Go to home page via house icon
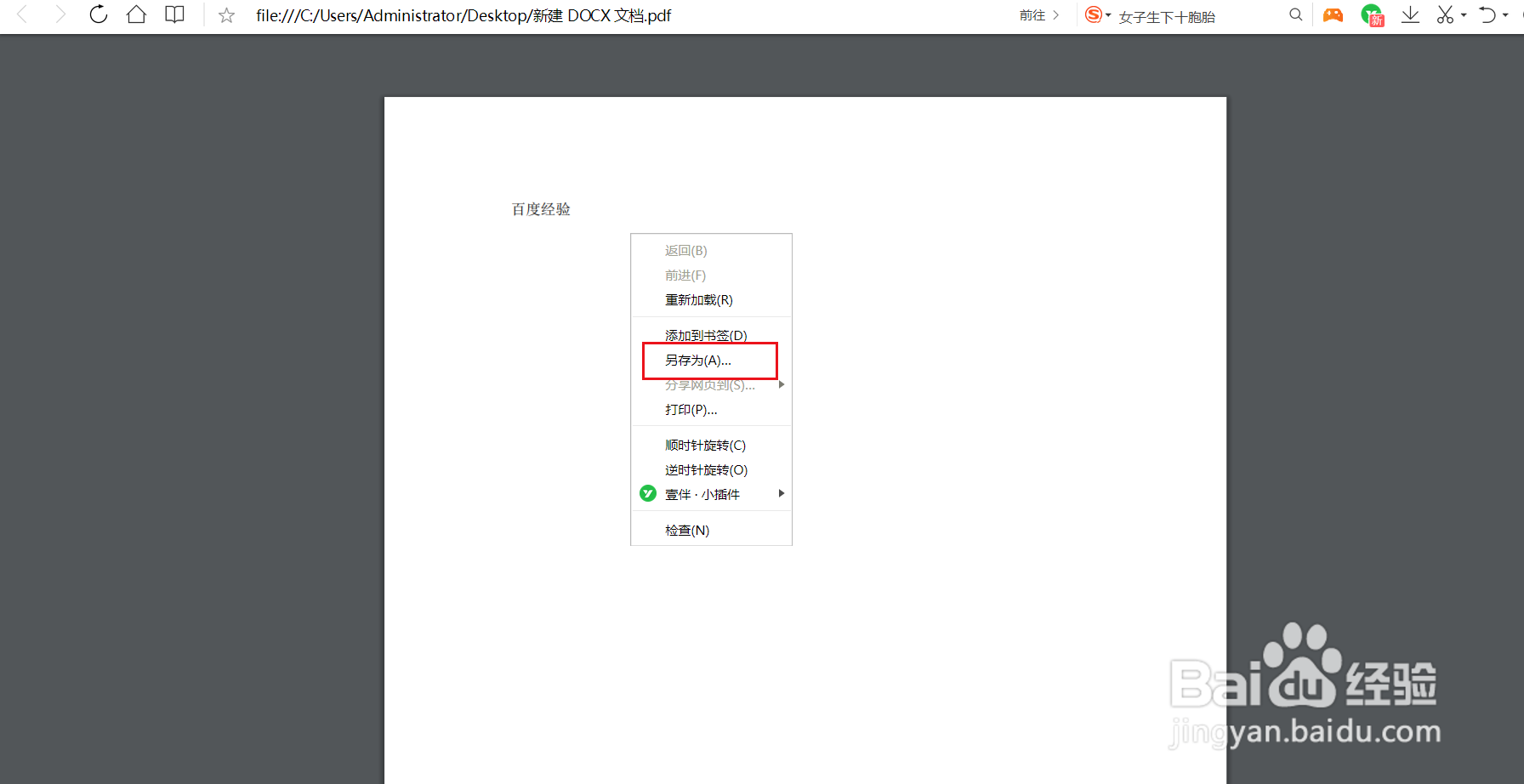 click(x=136, y=14)
